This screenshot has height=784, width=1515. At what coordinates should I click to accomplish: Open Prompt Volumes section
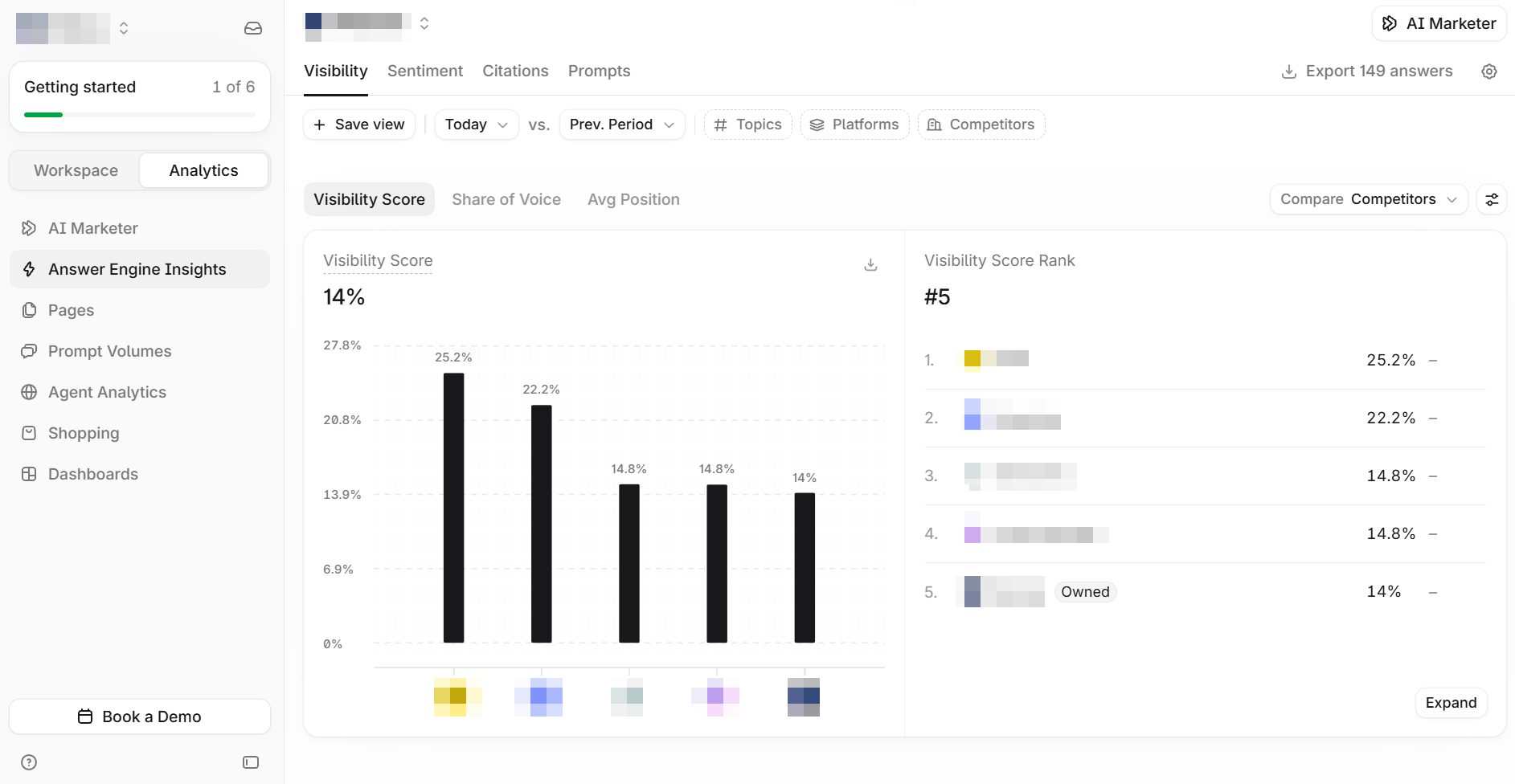[x=140, y=351]
